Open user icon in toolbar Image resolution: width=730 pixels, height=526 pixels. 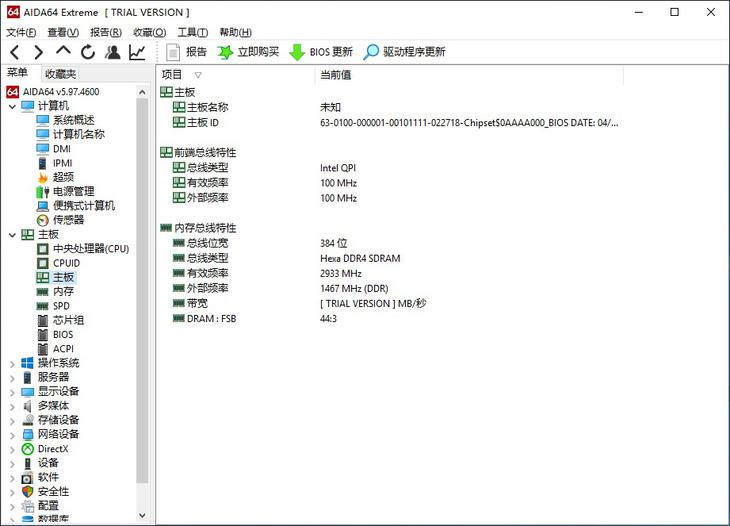point(112,52)
